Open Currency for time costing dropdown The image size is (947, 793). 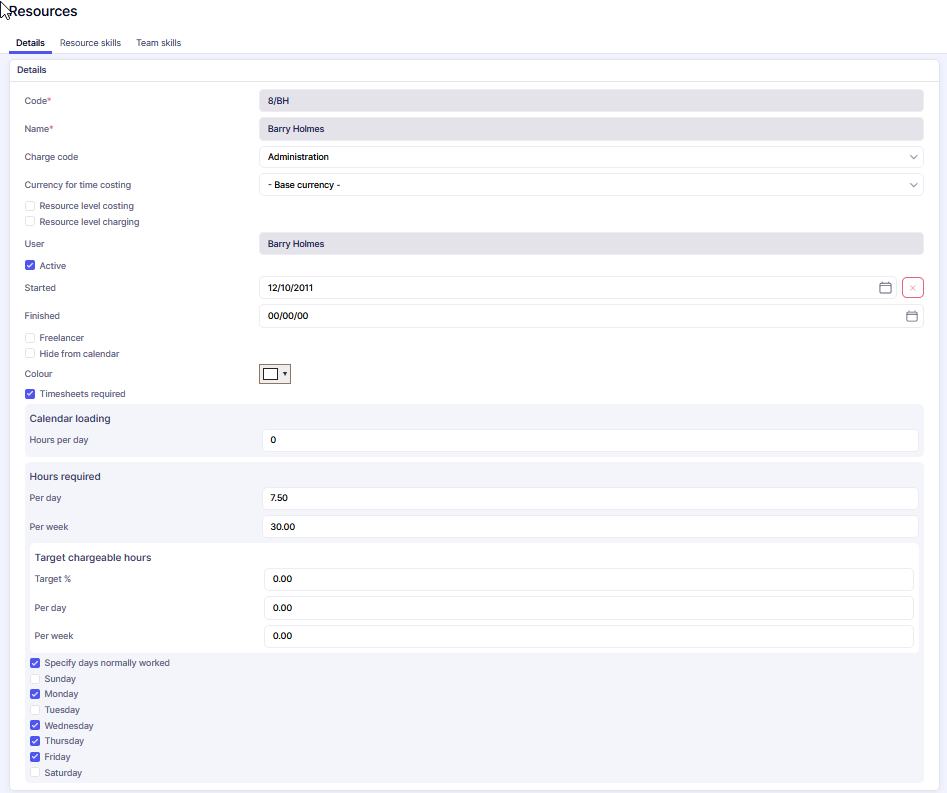pos(590,185)
